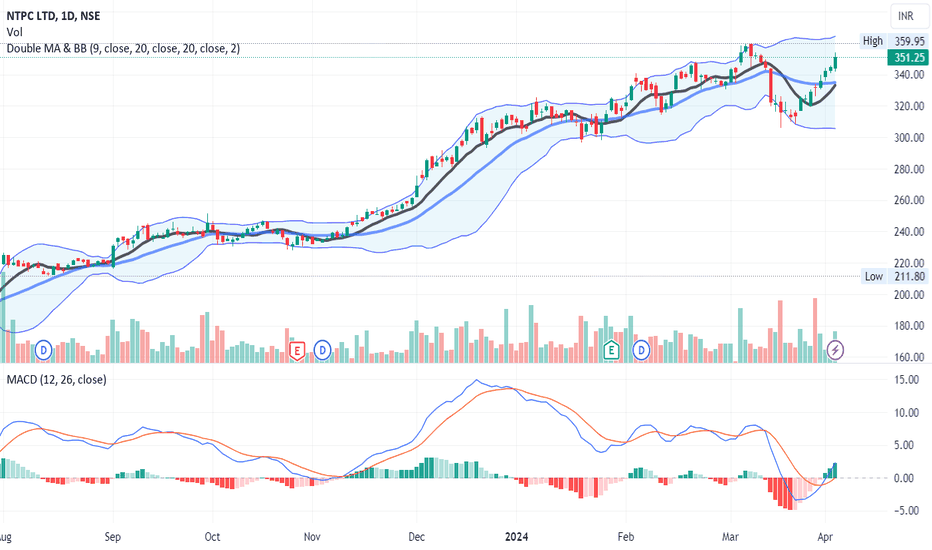Click the 200.00 price axis label
This screenshot has height=550, width=932.
click(x=909, y=295)
